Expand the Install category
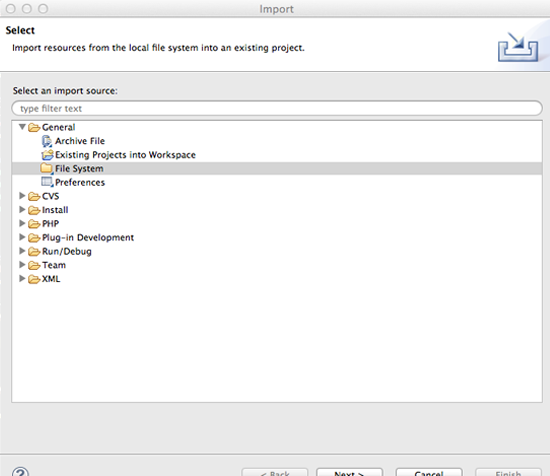Viewport: 550px width, 476px height. [x=22, y=209]
